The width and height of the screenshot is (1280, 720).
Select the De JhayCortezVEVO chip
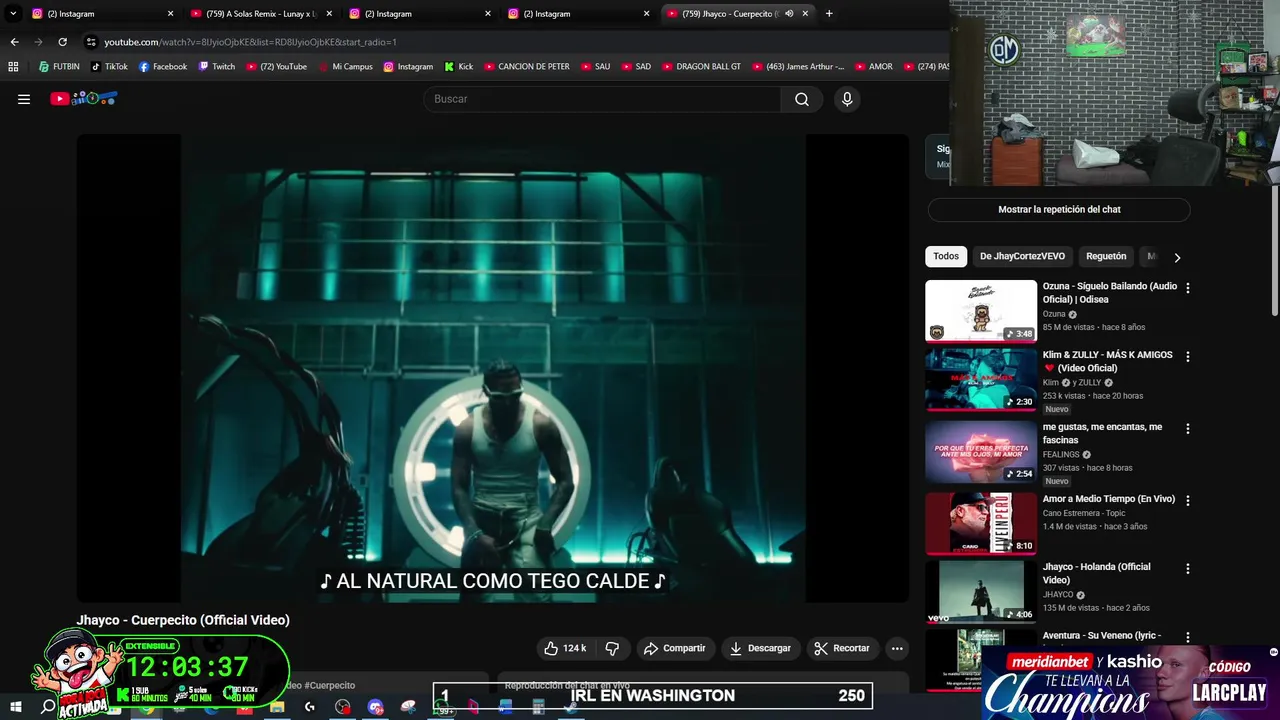pos(1022,256)
